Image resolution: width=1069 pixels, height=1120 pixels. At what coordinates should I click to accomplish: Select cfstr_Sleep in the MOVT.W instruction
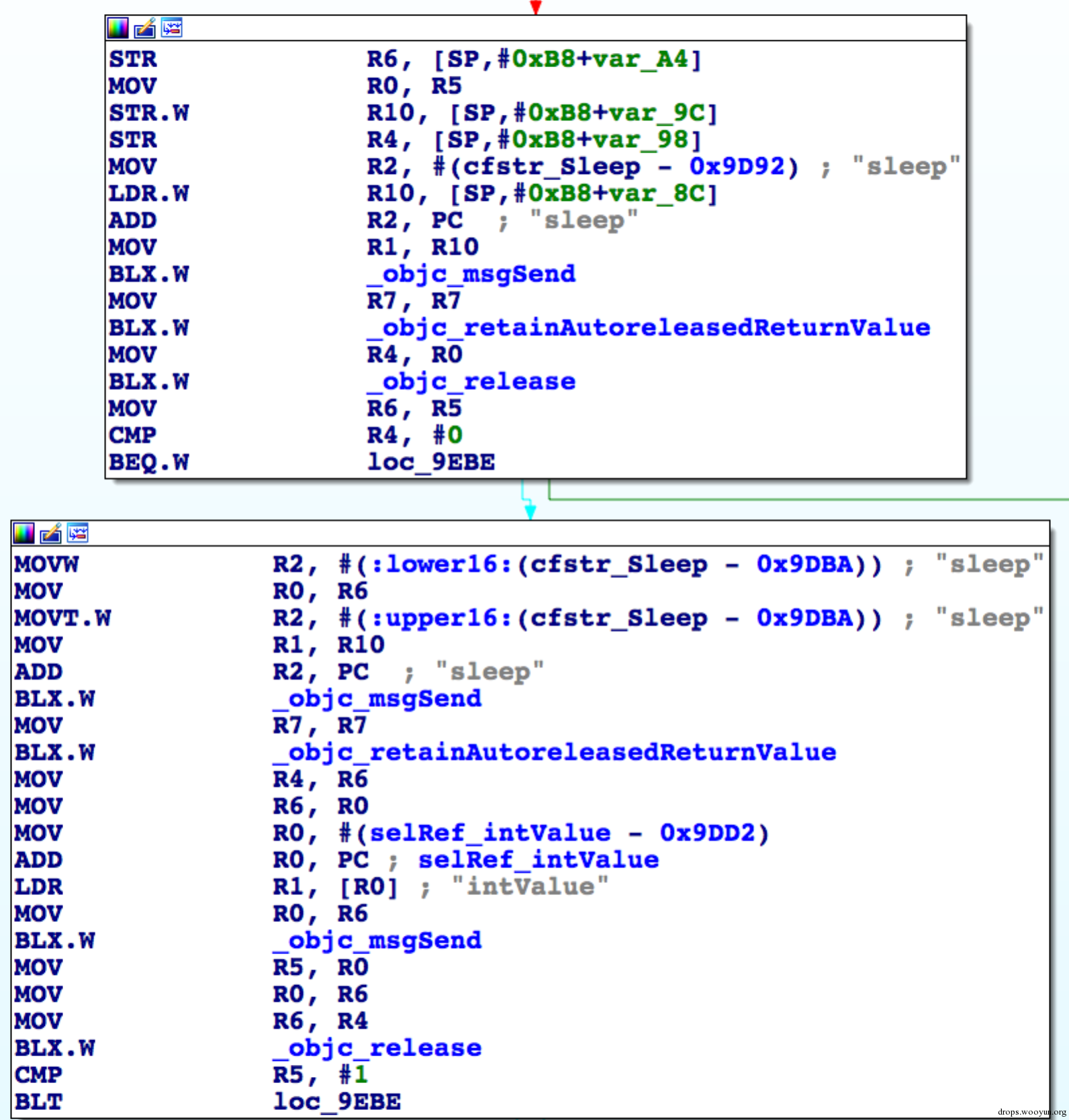(618, 618)
